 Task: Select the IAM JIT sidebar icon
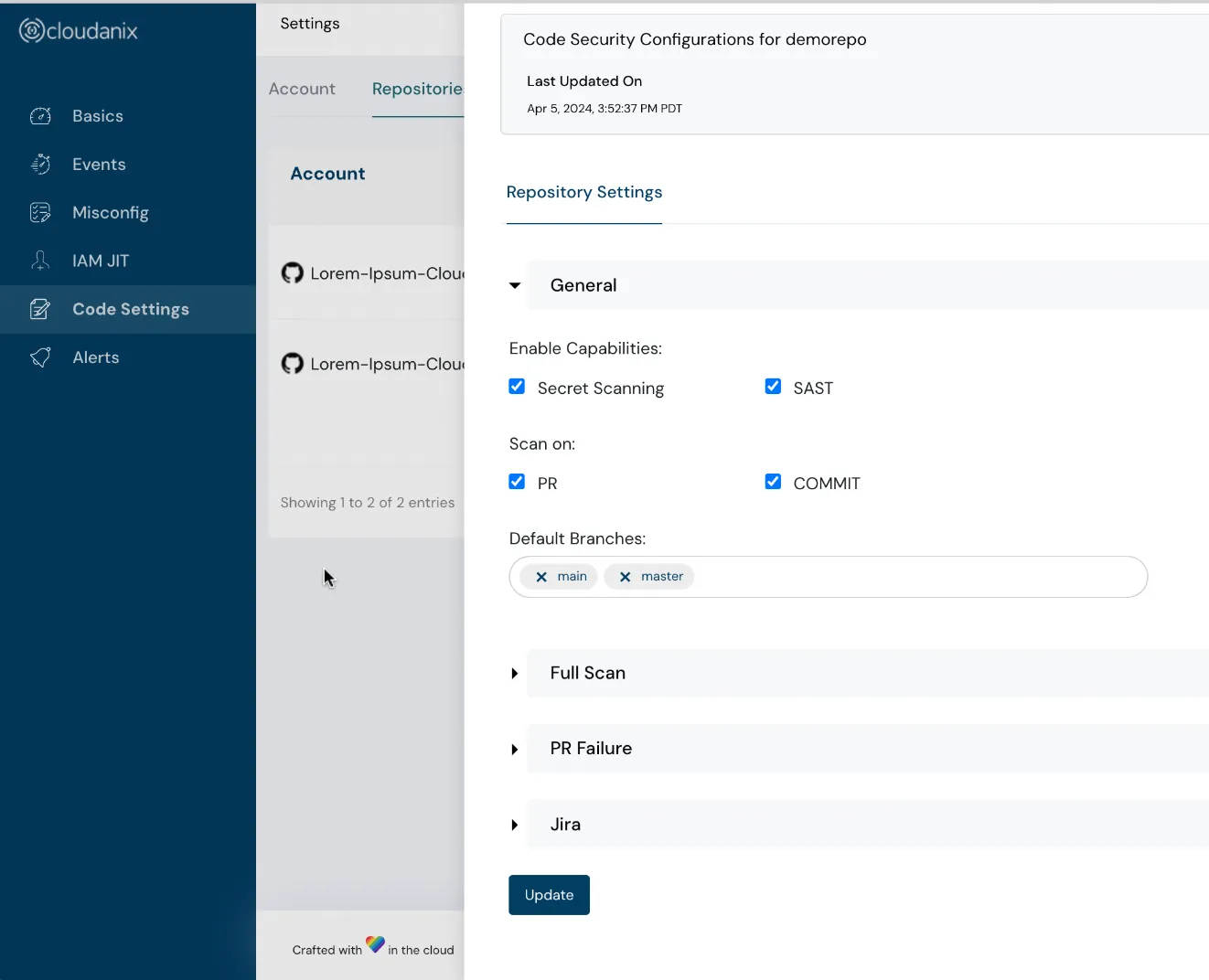[40, 261]
